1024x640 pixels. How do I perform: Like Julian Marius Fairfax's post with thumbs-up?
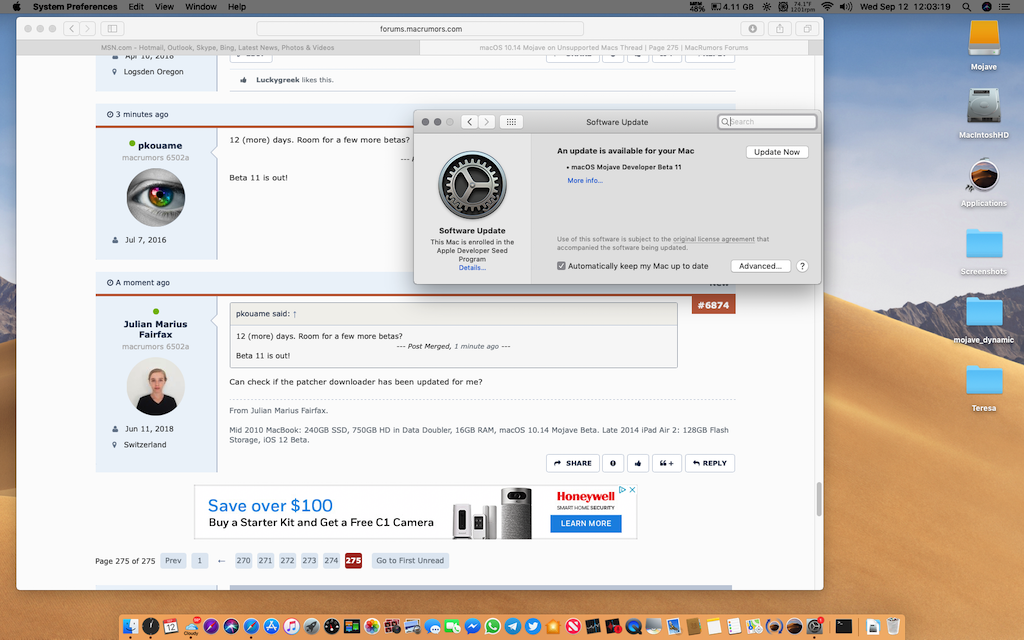pos(637,463)
